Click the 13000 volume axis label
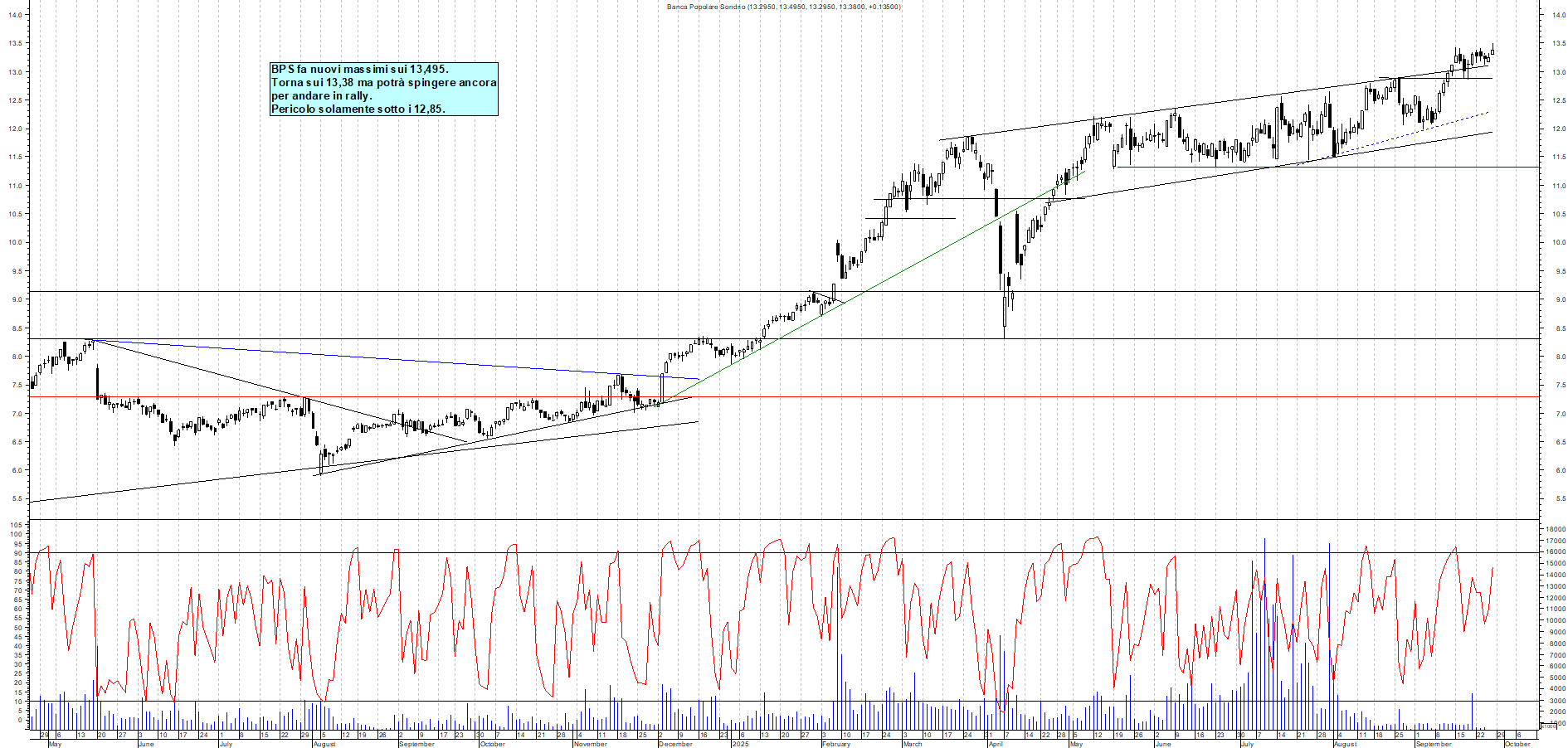This screenshot has width=1568, height=748. (x=1556, y=586)
